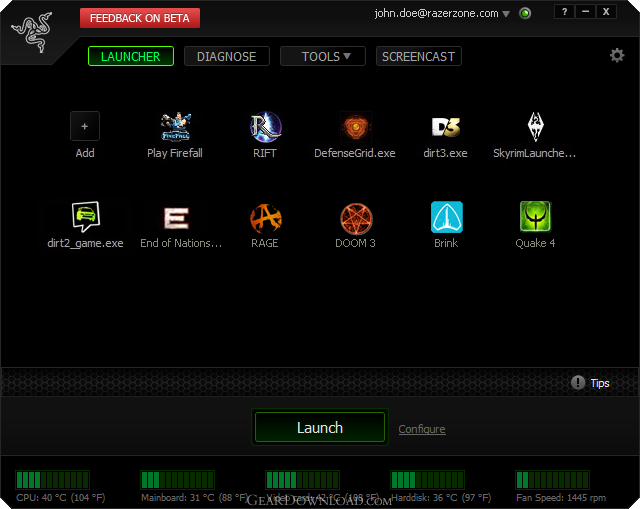Open the SCREENCAST tab

[419, 56]
